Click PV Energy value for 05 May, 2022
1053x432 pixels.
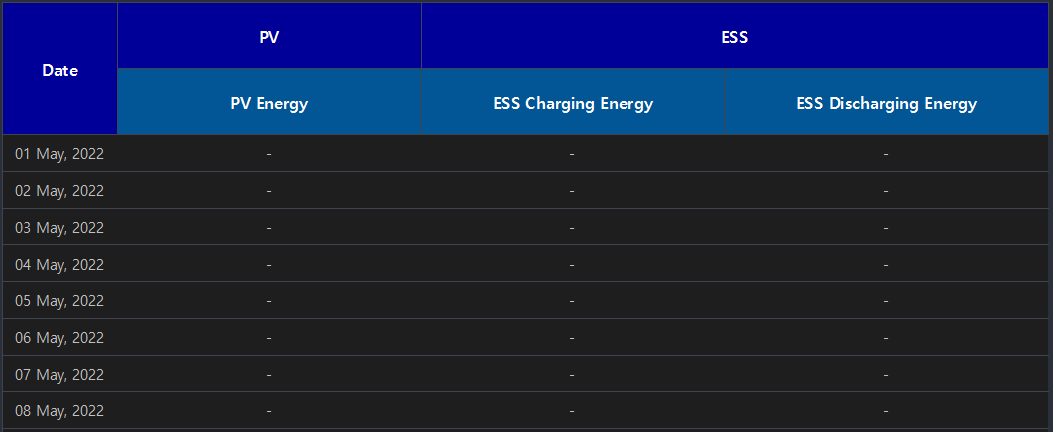coord(269,301)
